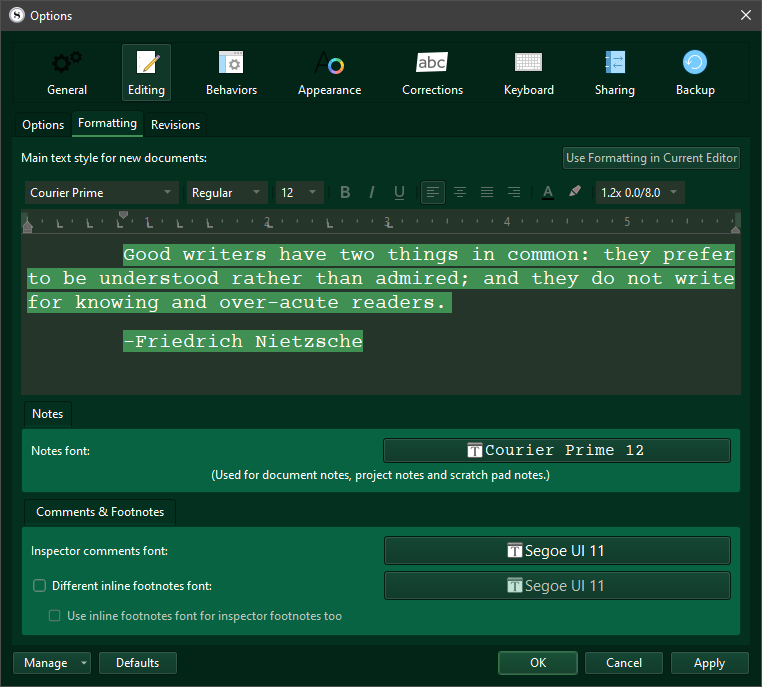Open the Behaviors options section
Image resolution: width=762 pixels, height=687 pixels.
pos(231,73)
